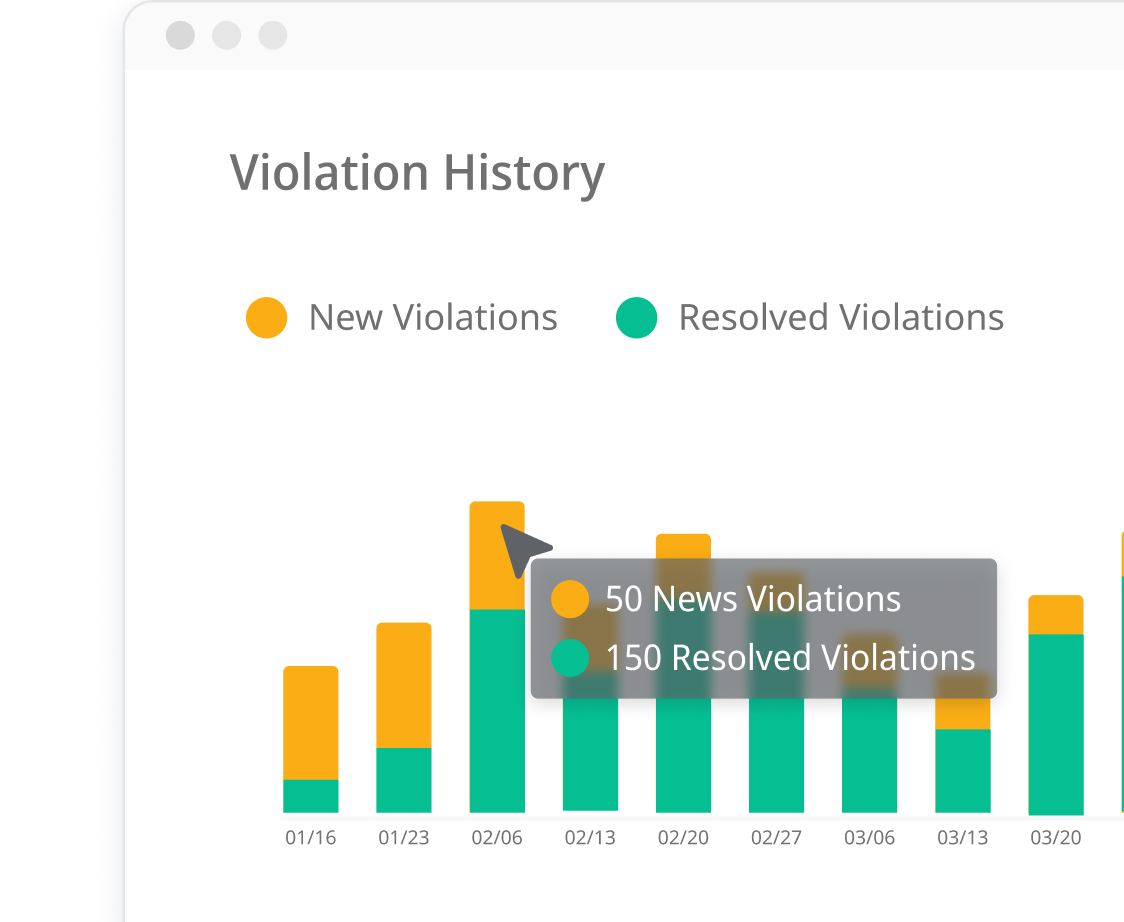Toggle the Resolved Violations series via legend
This screenshot has height=922, width=1124.
[x=840, y=317]
